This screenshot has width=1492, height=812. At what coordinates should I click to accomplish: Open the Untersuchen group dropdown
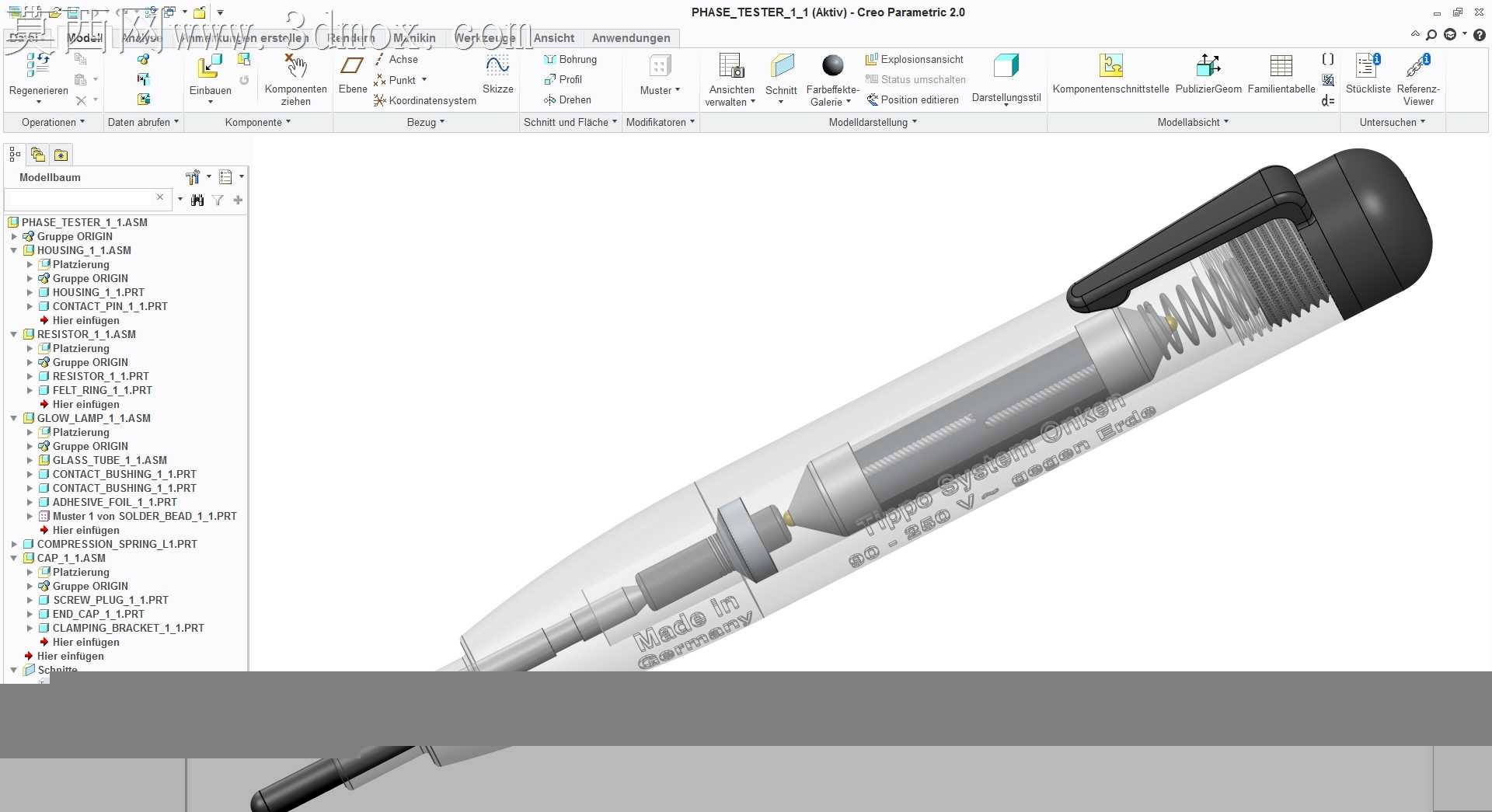(x=1393, y=122)
